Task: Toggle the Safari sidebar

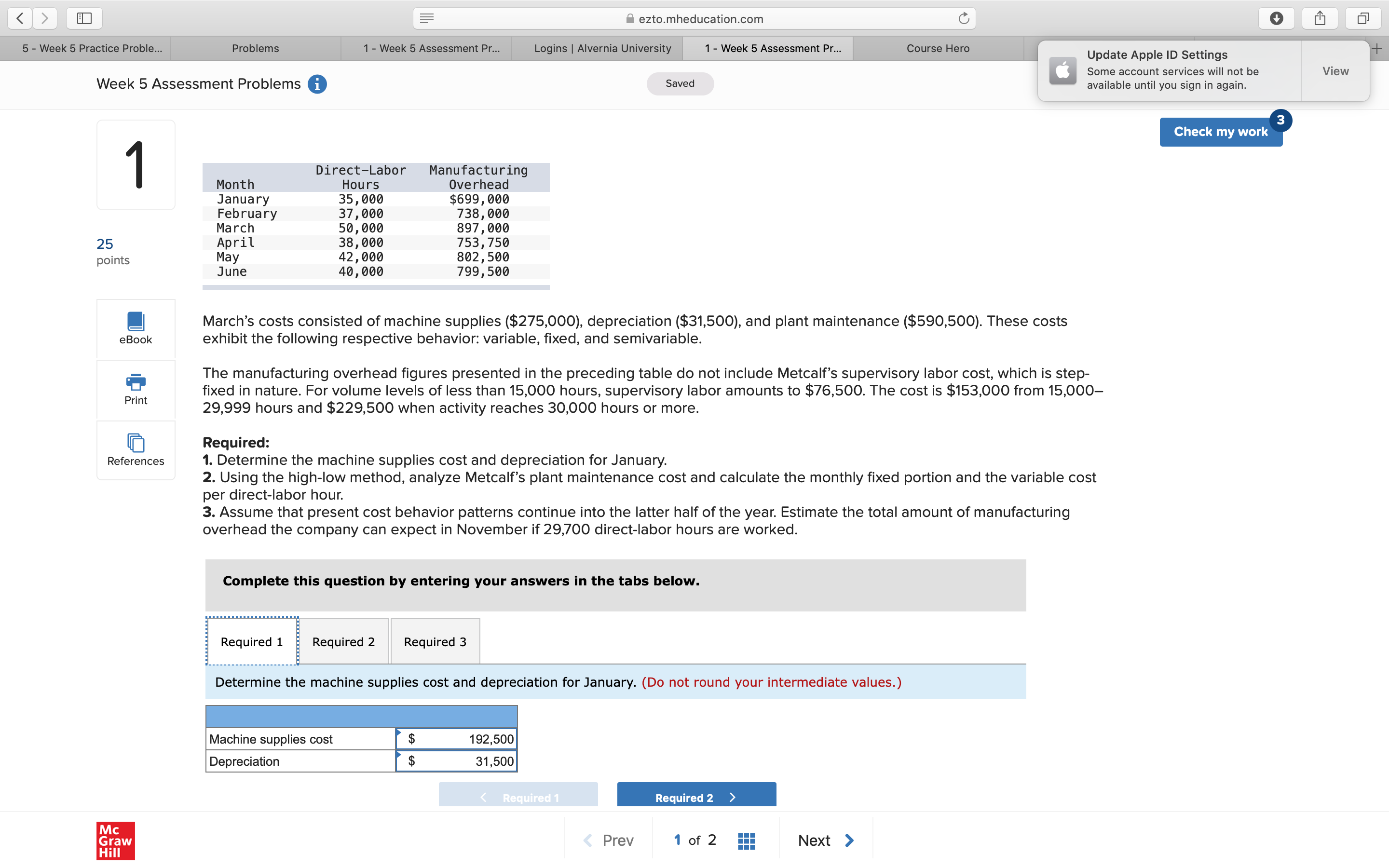Action: pos(84,18)
